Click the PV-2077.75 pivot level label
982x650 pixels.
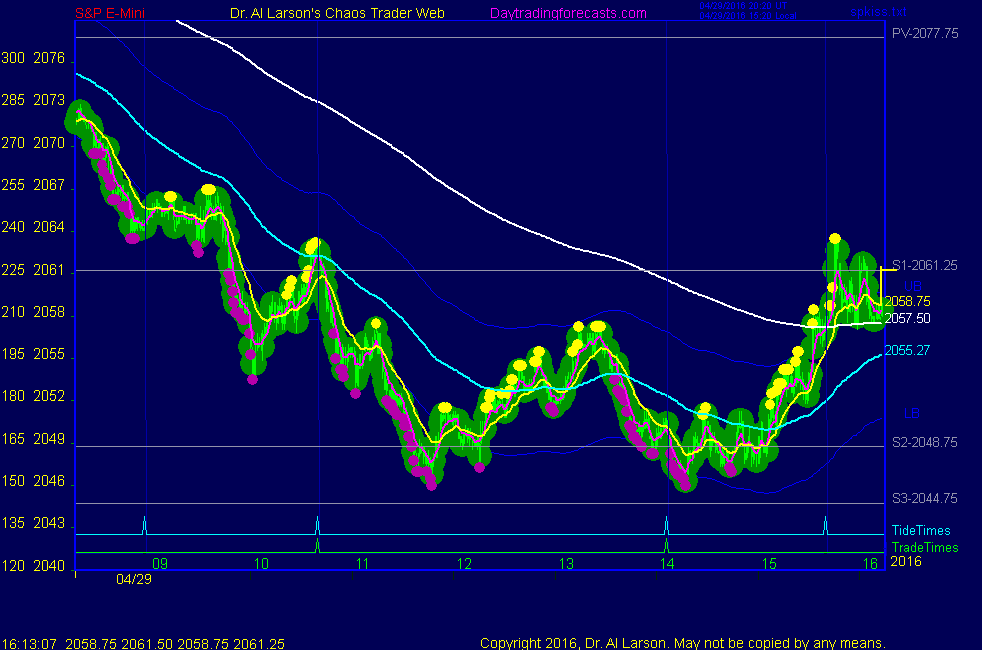click(925, 33)
